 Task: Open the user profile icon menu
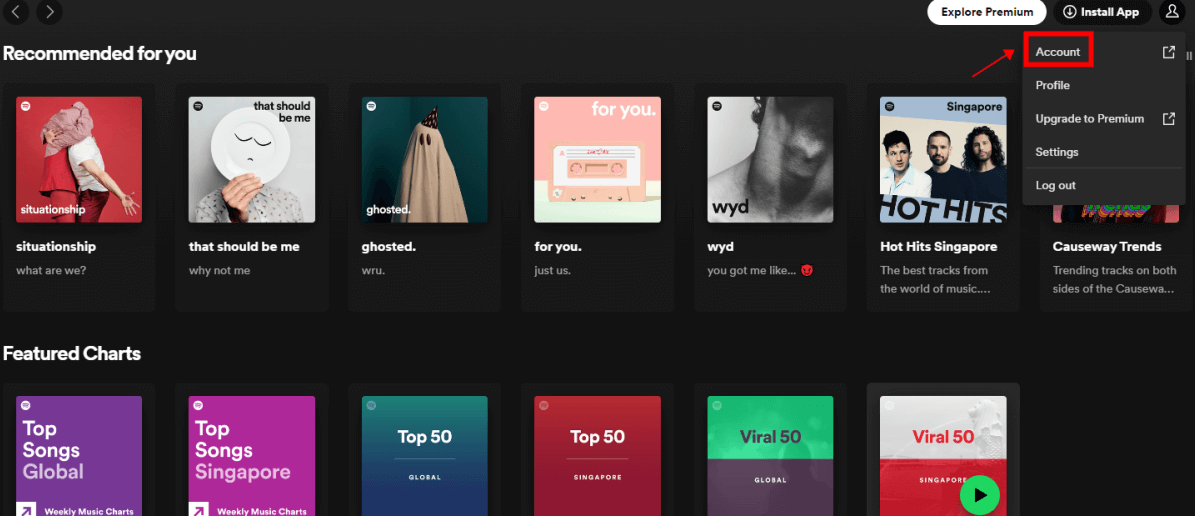click(1171, 11)
